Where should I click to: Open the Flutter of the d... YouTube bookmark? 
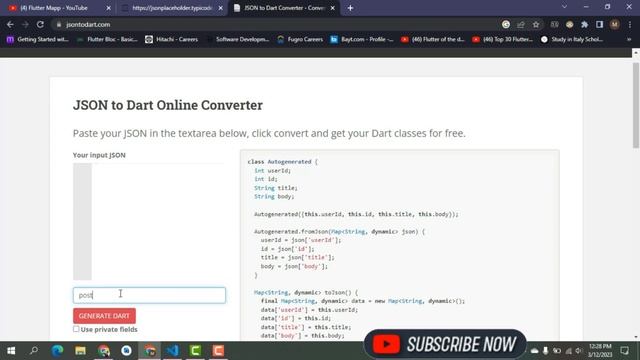[433, 40]
